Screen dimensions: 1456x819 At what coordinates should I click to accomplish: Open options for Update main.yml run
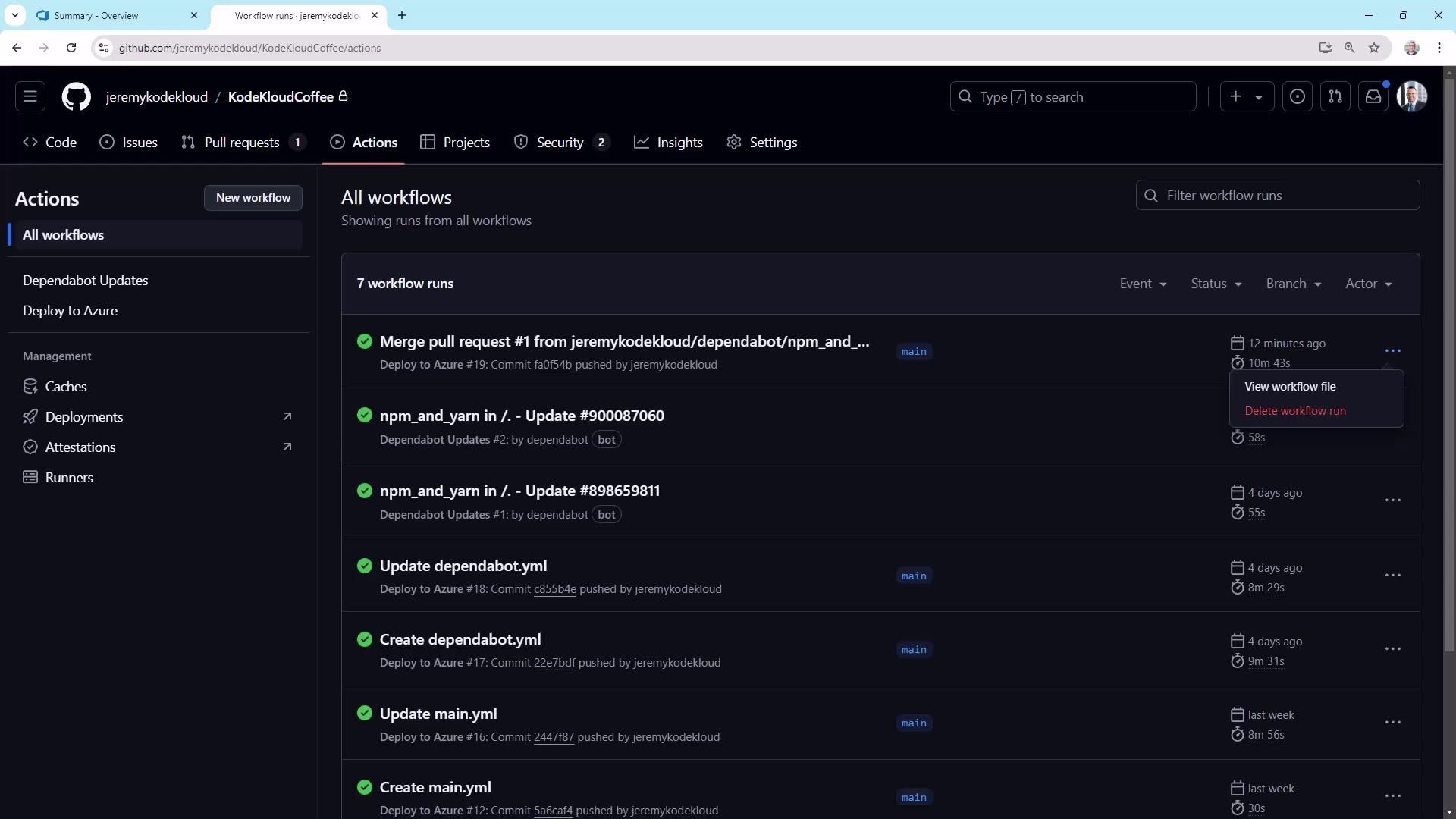pos(1393,723)
